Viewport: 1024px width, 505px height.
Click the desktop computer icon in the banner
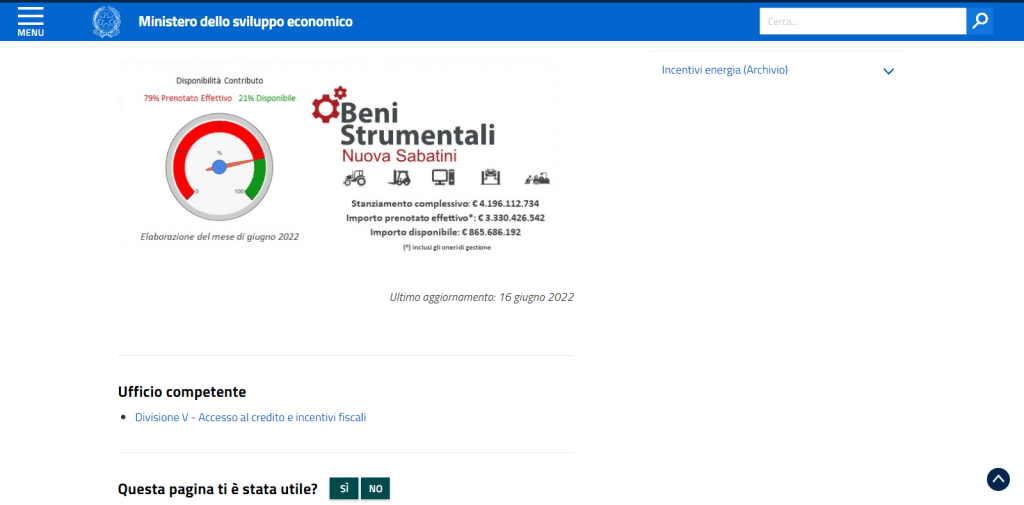(x=443, y=177)
